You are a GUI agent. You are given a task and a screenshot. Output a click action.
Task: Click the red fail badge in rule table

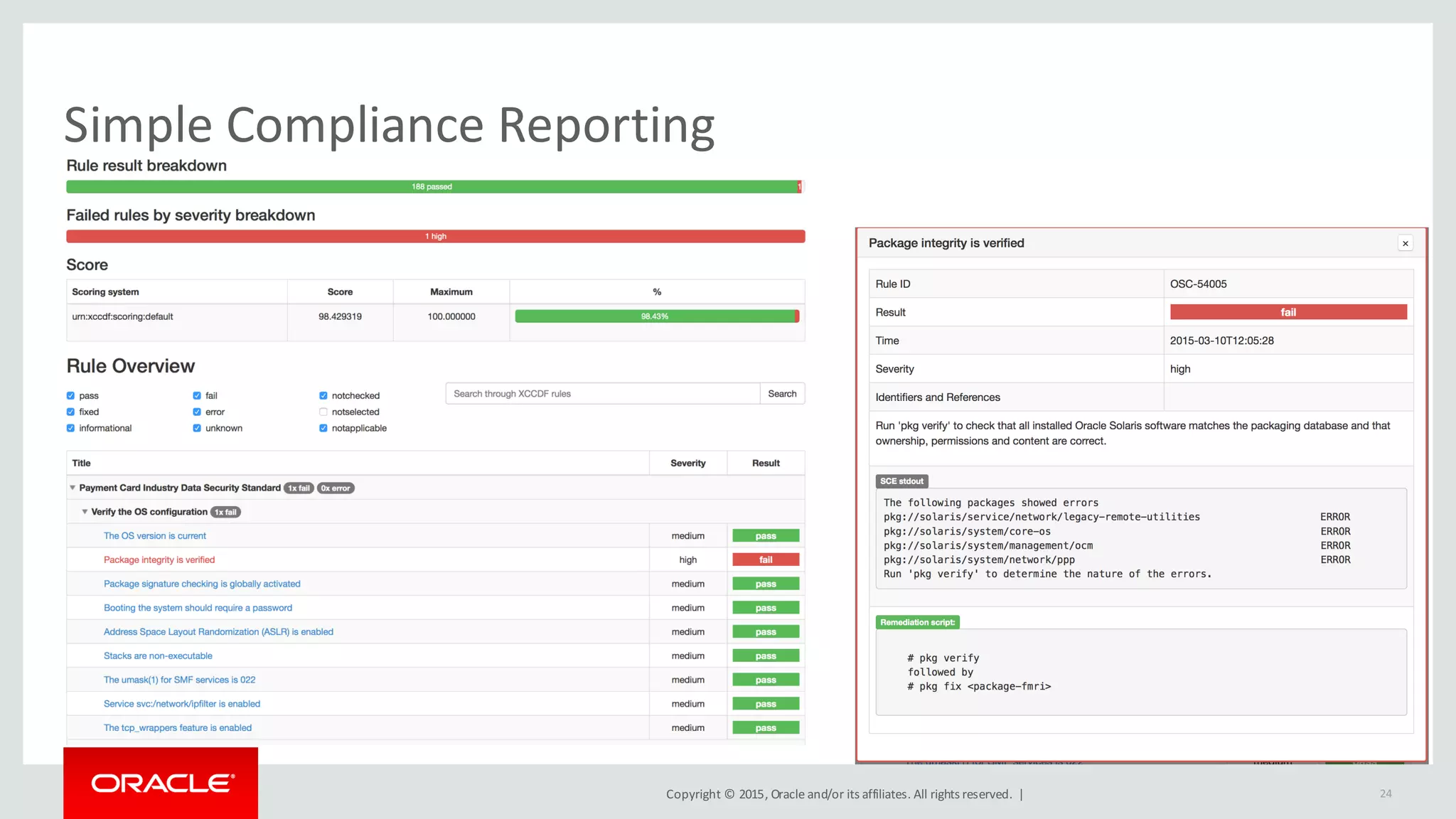(766, 560)
